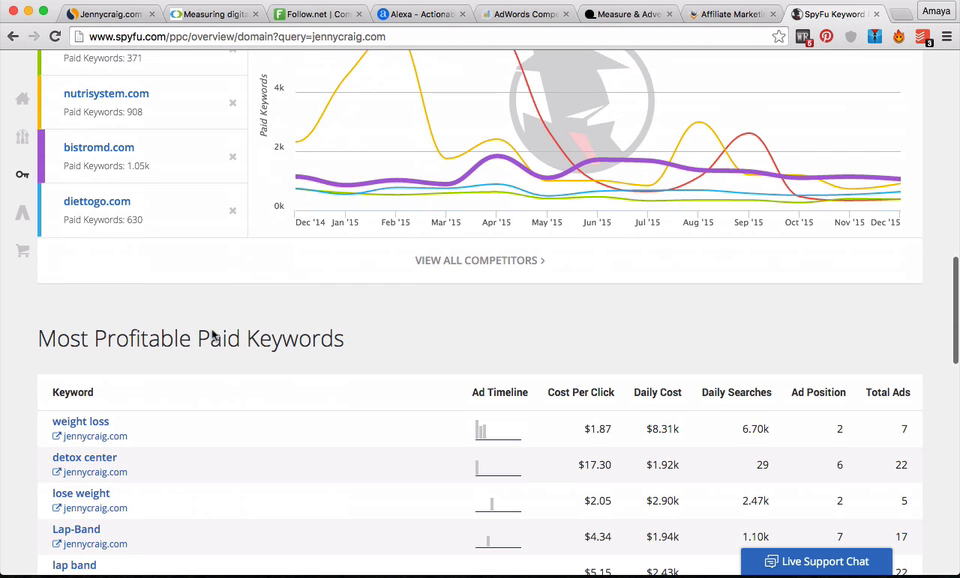Sort by the Cost Per Click column header
The image size is (960, 578).
(x=580, y=392)
